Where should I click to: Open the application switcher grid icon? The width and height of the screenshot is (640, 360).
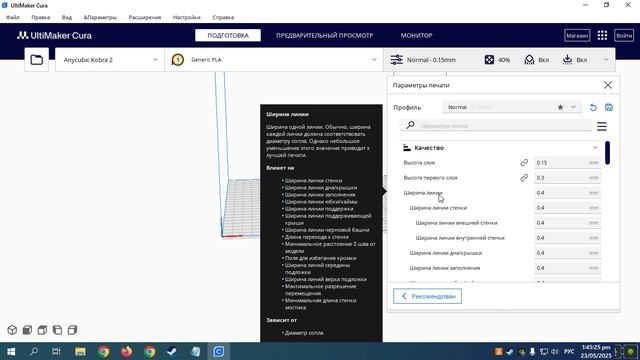602,36
